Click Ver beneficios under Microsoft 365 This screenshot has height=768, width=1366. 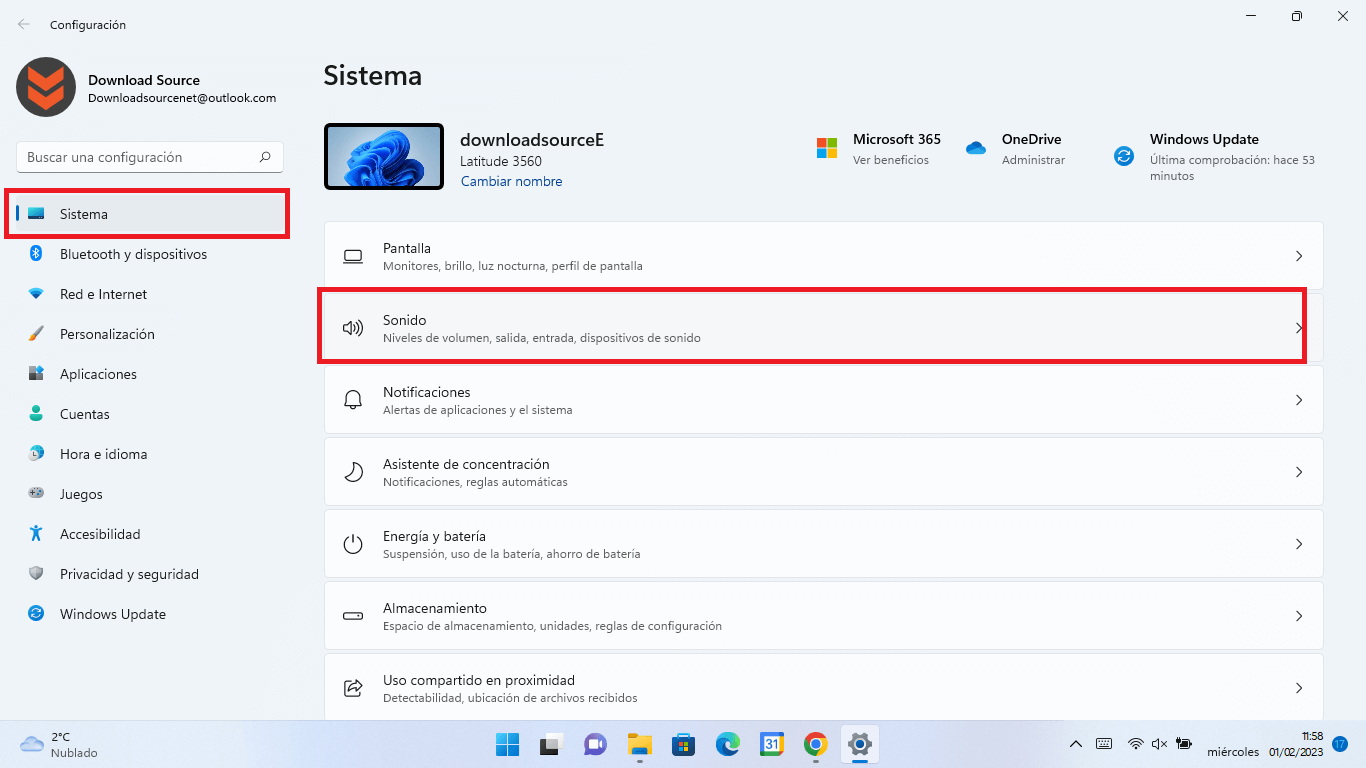(891, 160)
